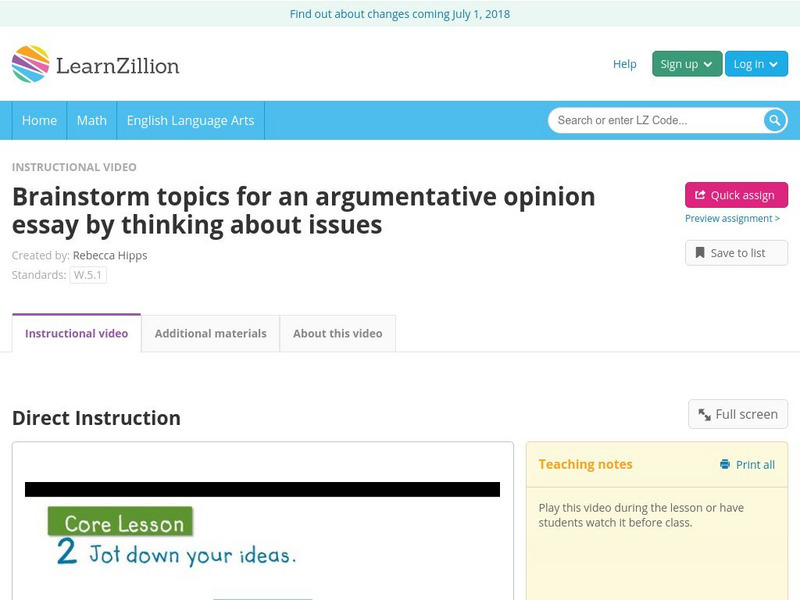Open the changes coming July 1 banner link

pos(400,14)
